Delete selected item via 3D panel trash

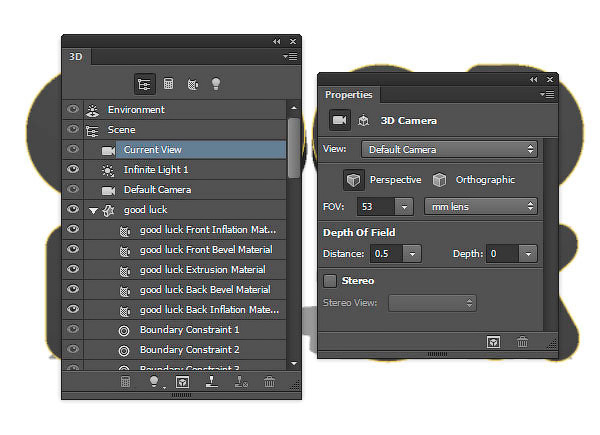(269, 381)
